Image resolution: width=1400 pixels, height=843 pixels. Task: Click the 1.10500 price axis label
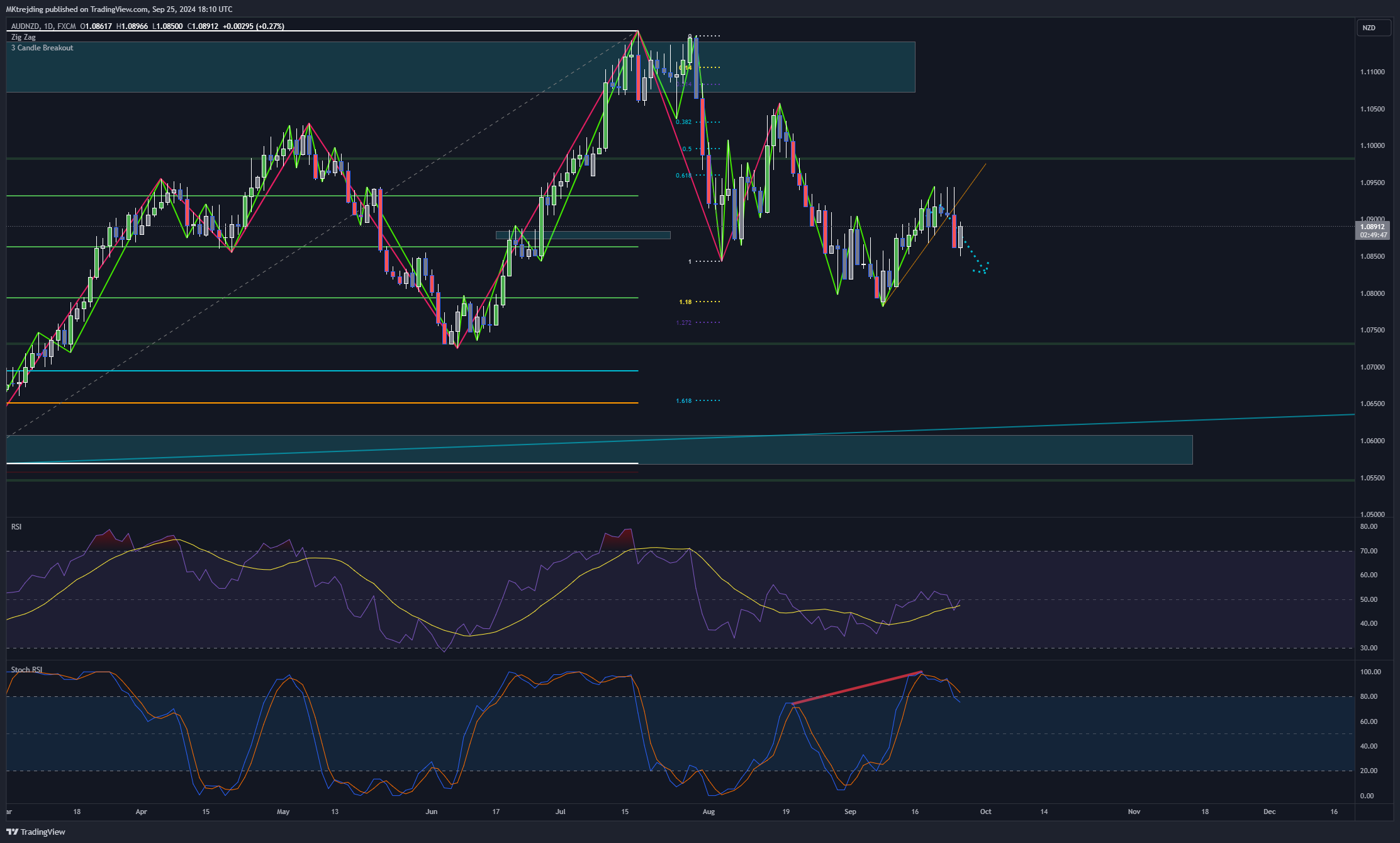pos(1372,109)
